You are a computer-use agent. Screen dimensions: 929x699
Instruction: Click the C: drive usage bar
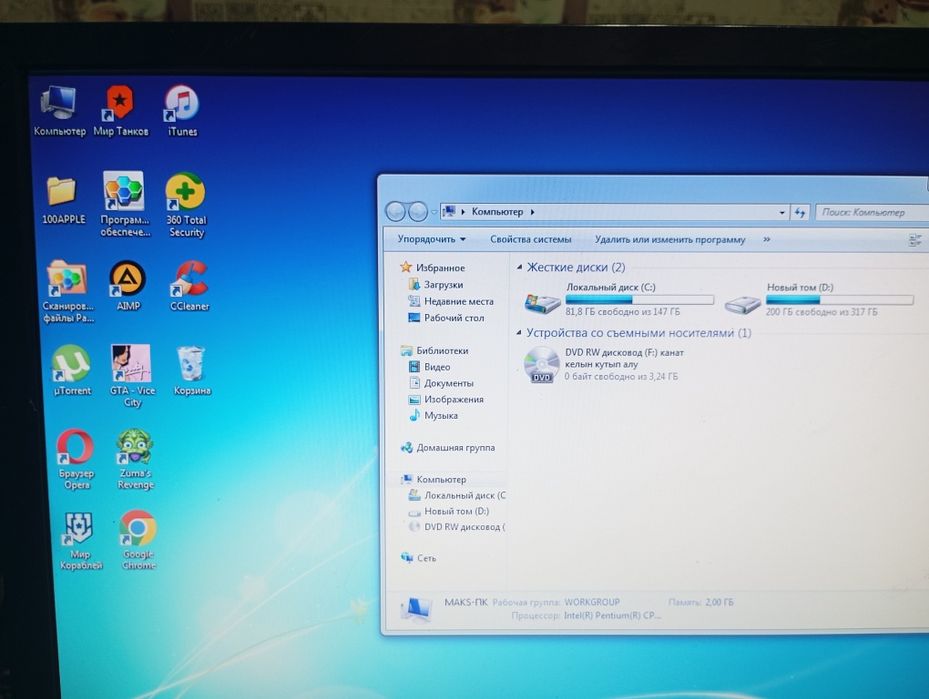640,300
